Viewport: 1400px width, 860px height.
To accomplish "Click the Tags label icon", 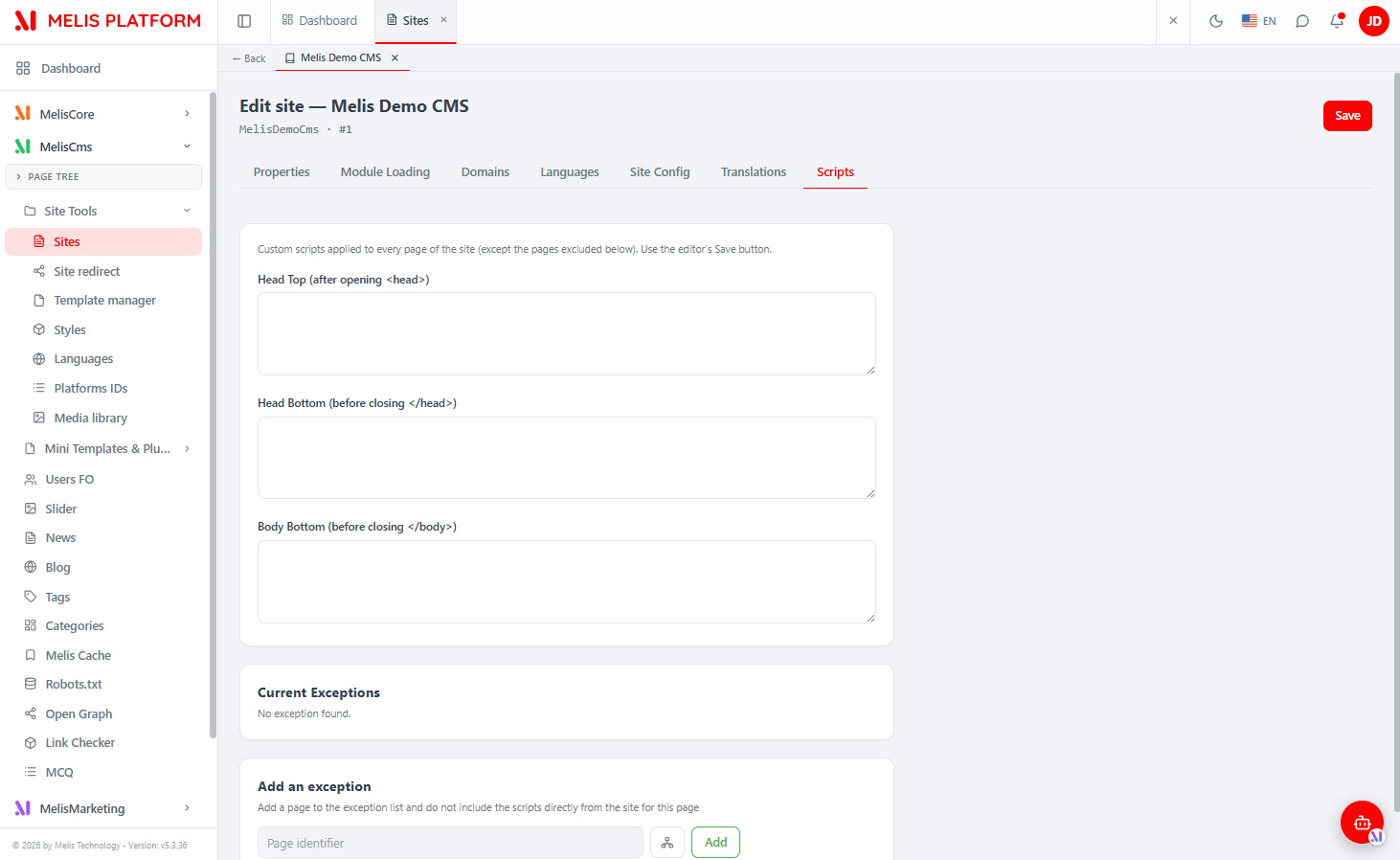I will tap(31, 597).
